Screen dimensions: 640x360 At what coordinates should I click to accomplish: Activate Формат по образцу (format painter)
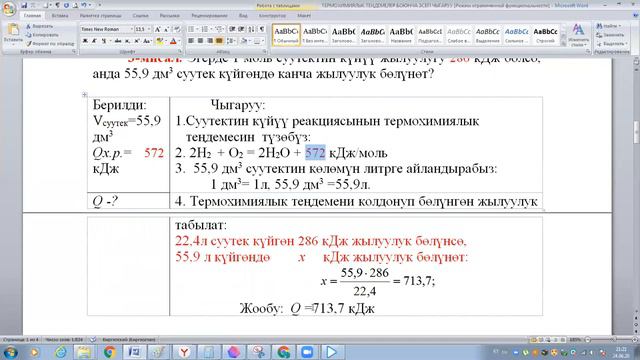[x=50, y=43]
